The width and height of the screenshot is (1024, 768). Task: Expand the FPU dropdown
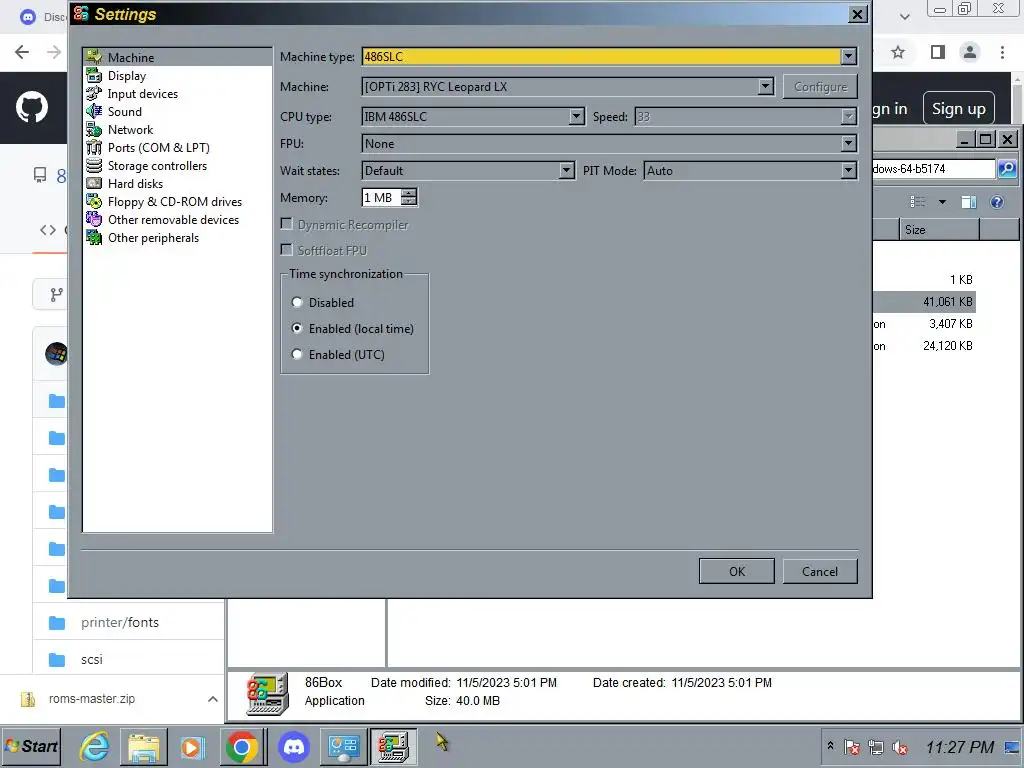click(848, 143)
